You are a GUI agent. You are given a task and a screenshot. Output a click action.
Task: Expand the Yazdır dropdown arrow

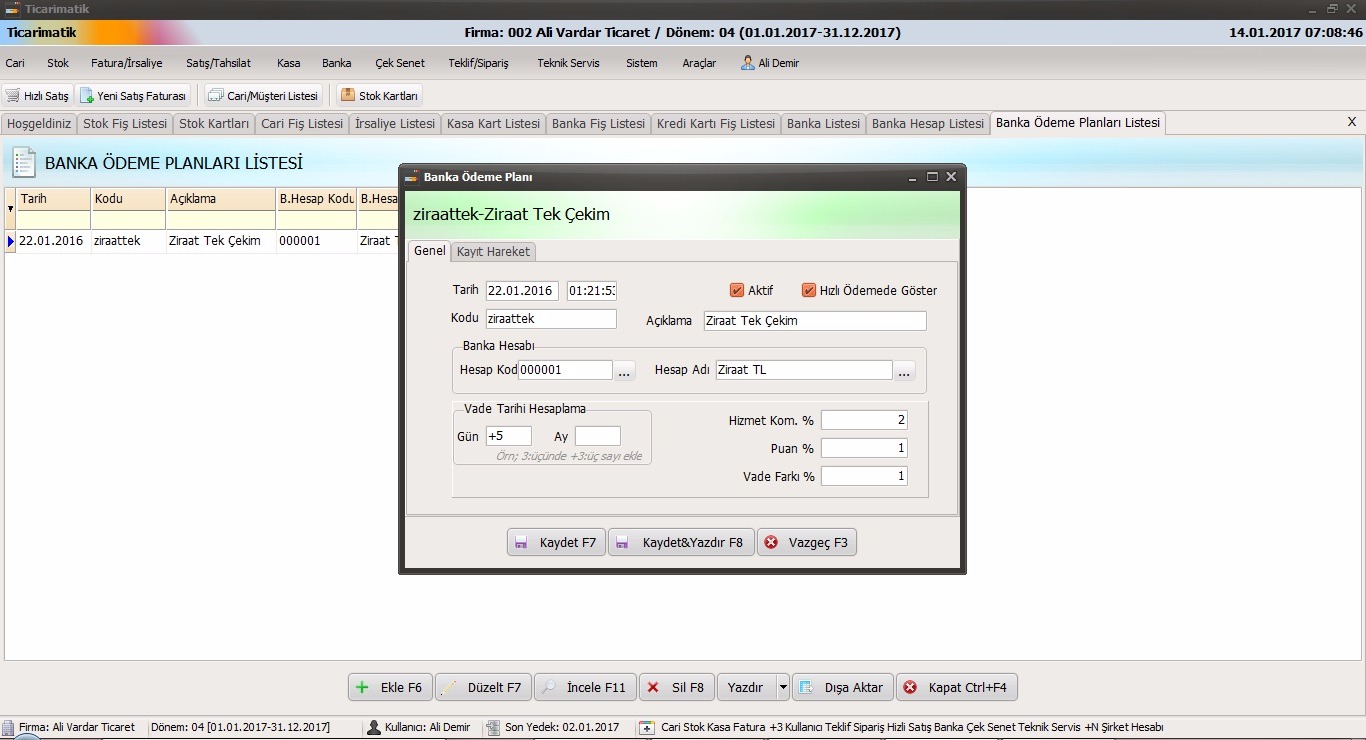(782, 687)
